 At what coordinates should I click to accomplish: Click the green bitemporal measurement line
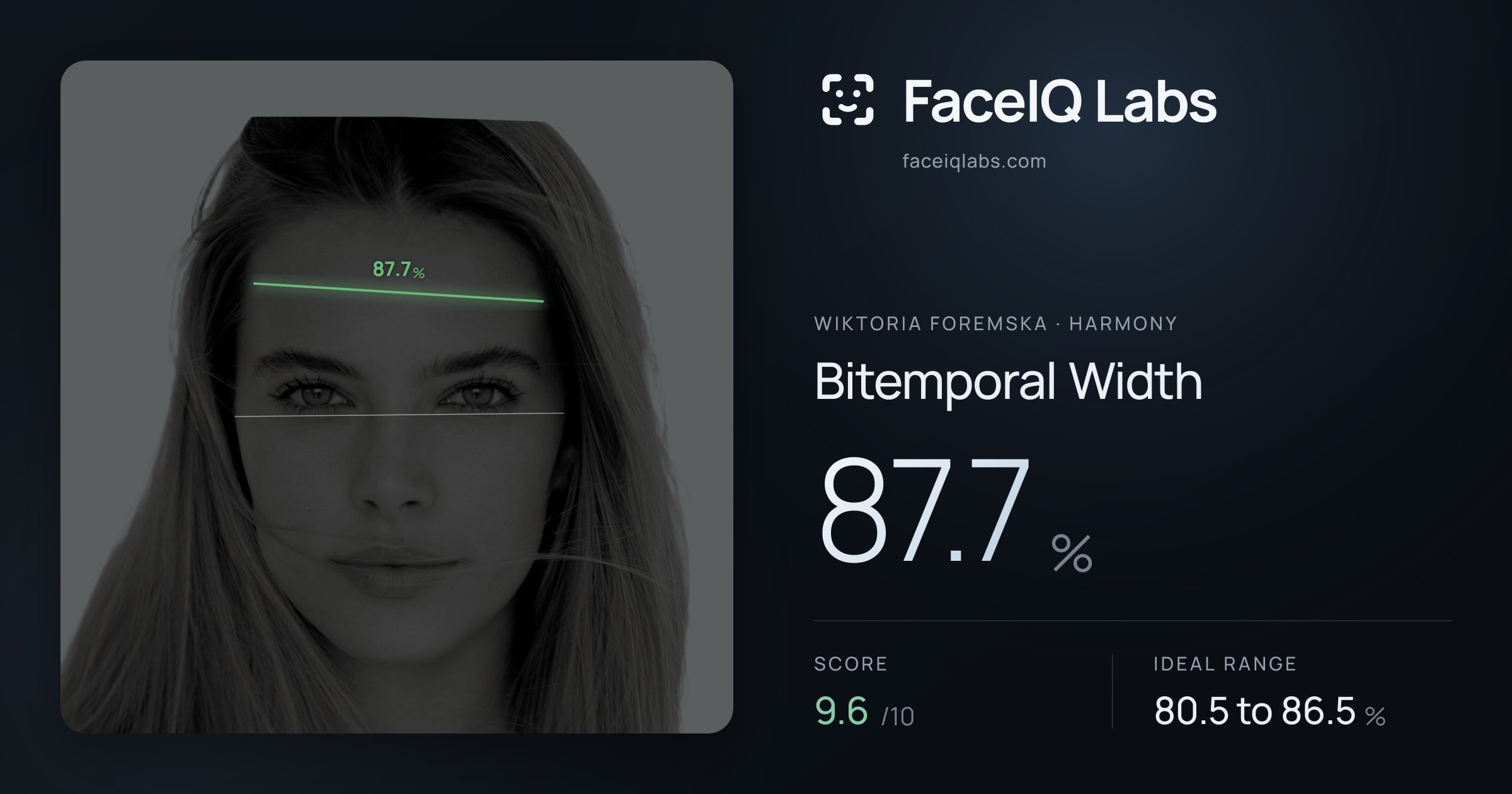tap(398, 292)
